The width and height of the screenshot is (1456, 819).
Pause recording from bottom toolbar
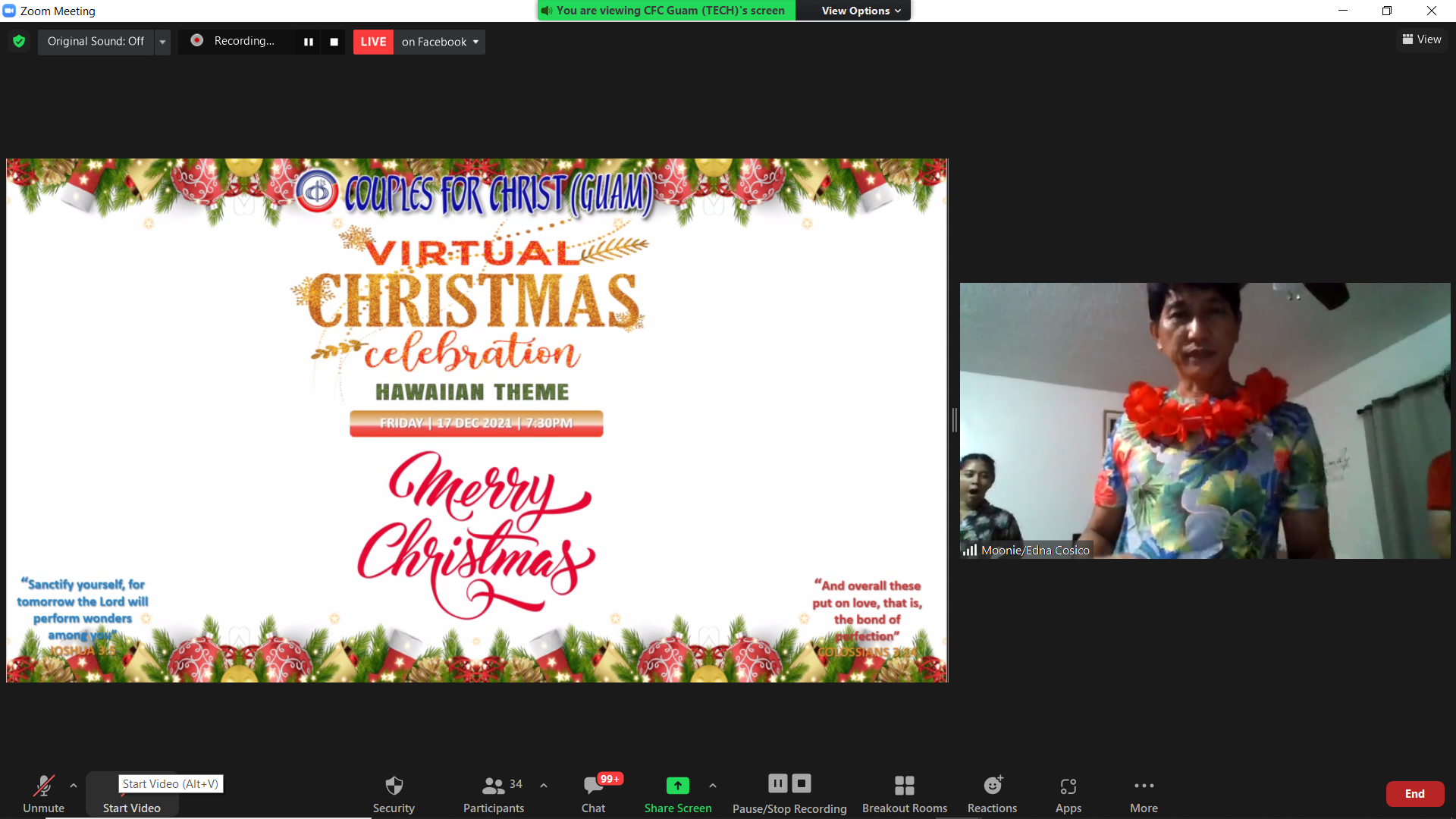coord(778,783)
